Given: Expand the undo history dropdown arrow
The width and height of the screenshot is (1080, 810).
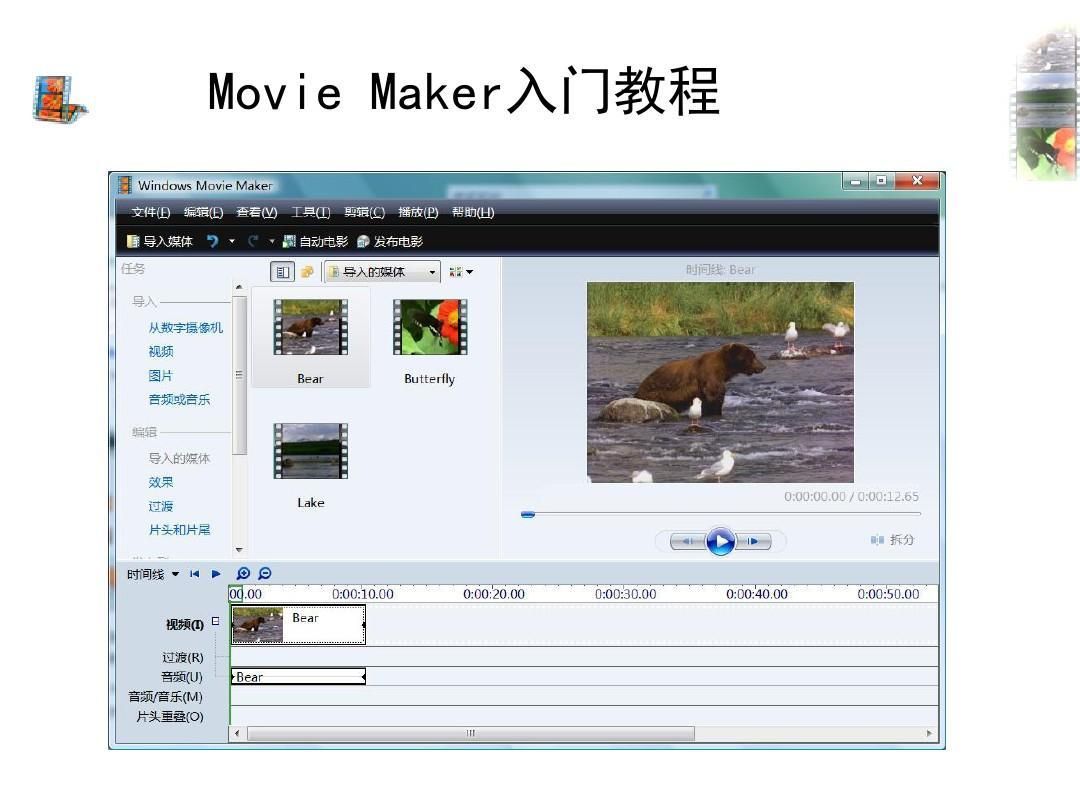Looking at the screenshot, I should [231, 241].
